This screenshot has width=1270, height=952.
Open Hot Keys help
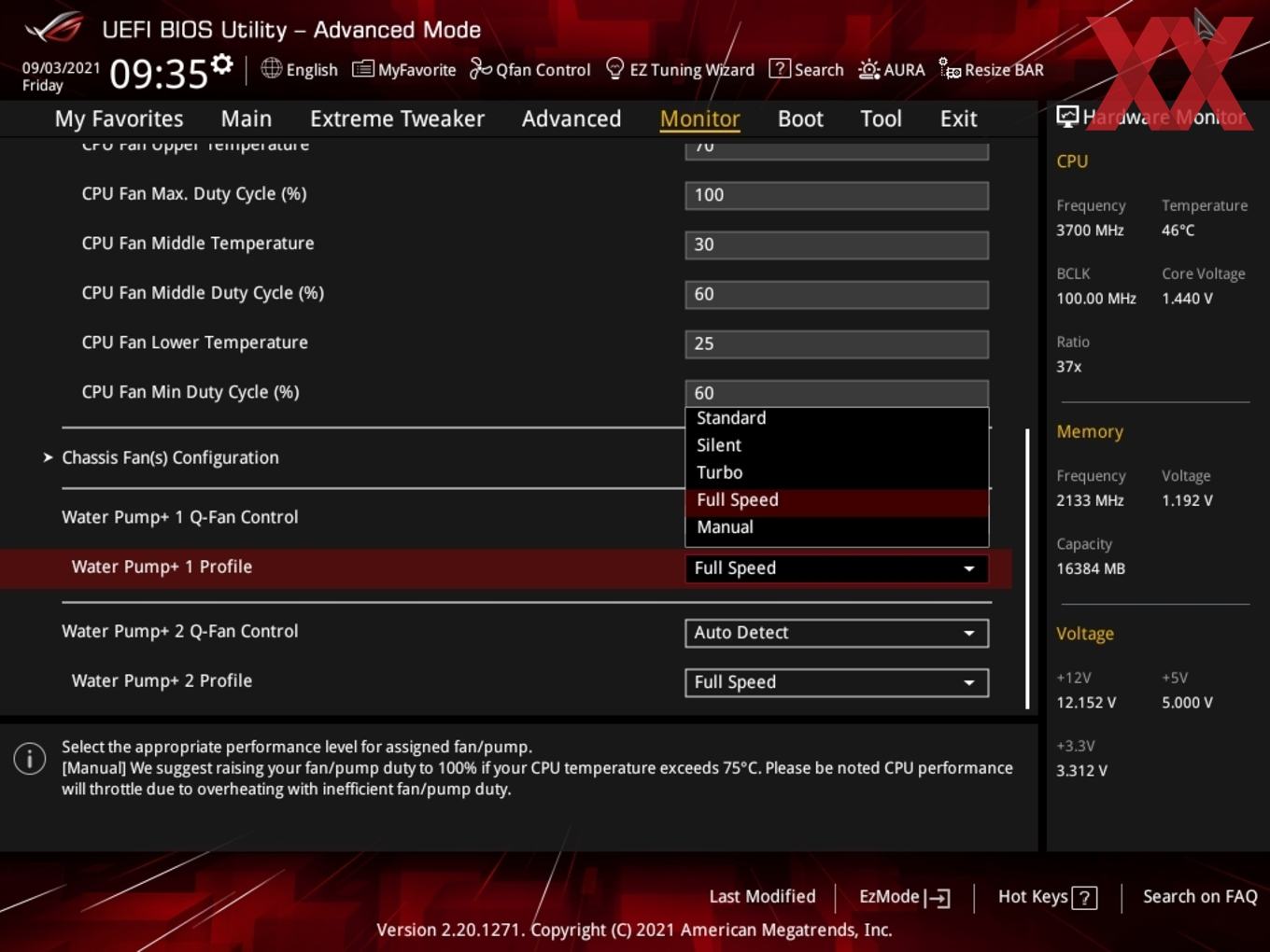point(1047,897)
